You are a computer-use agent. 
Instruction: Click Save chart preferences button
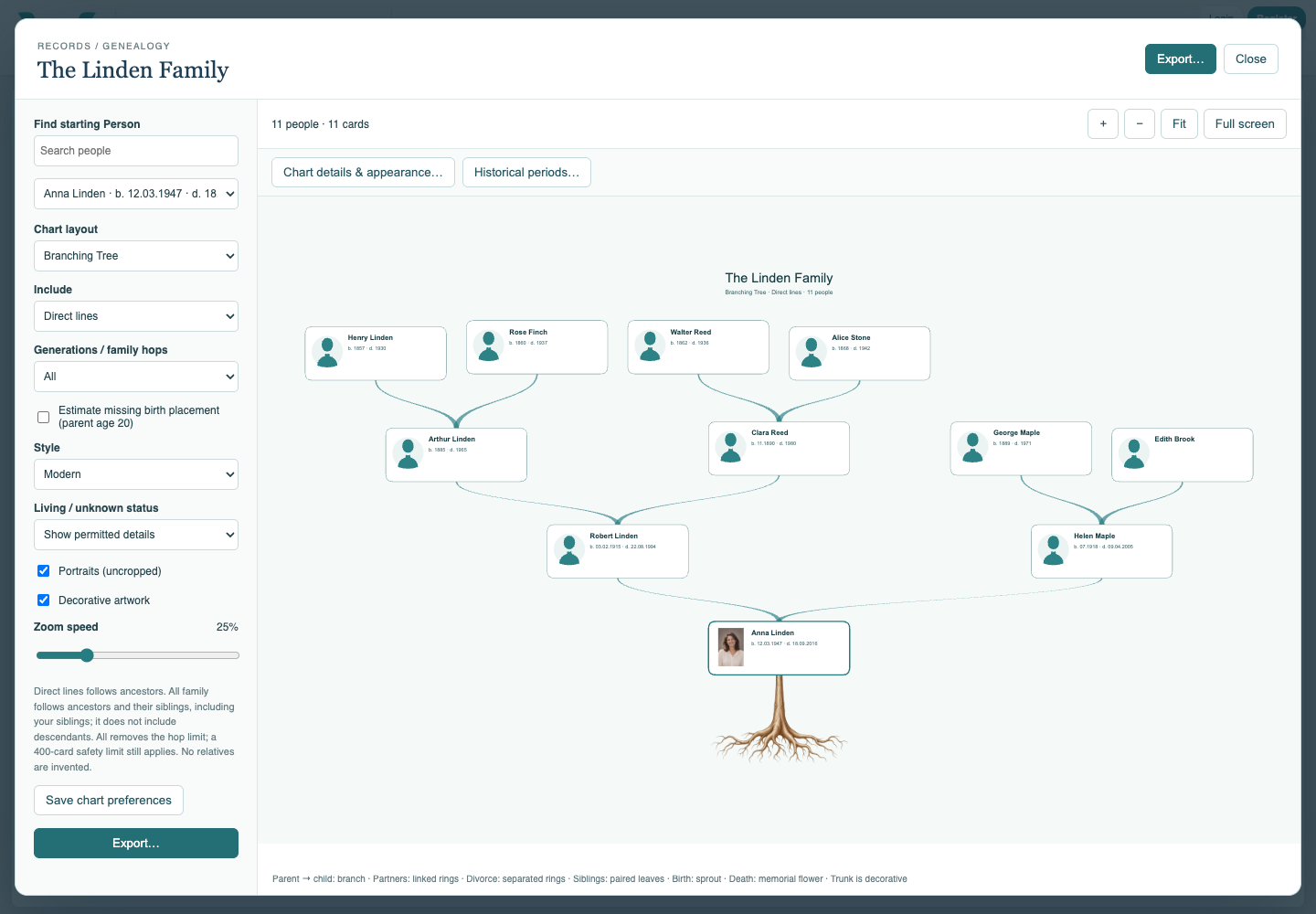(109, 800)
